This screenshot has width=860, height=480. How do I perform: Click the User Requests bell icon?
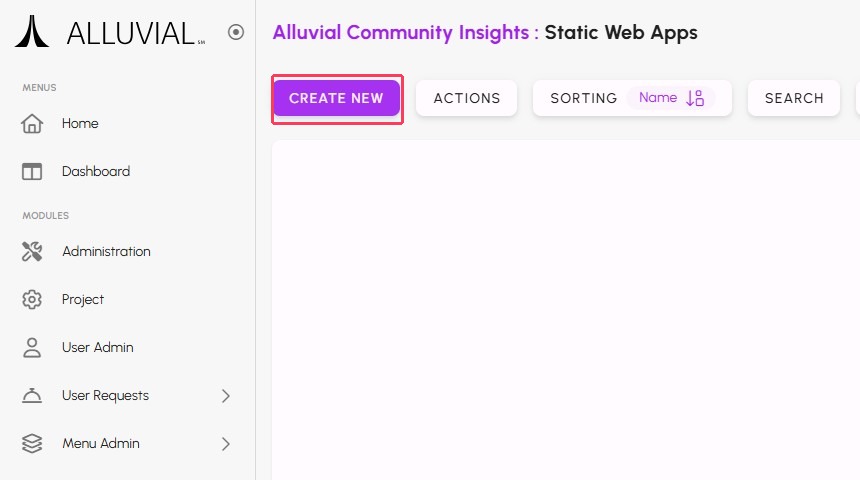[32, 396]
